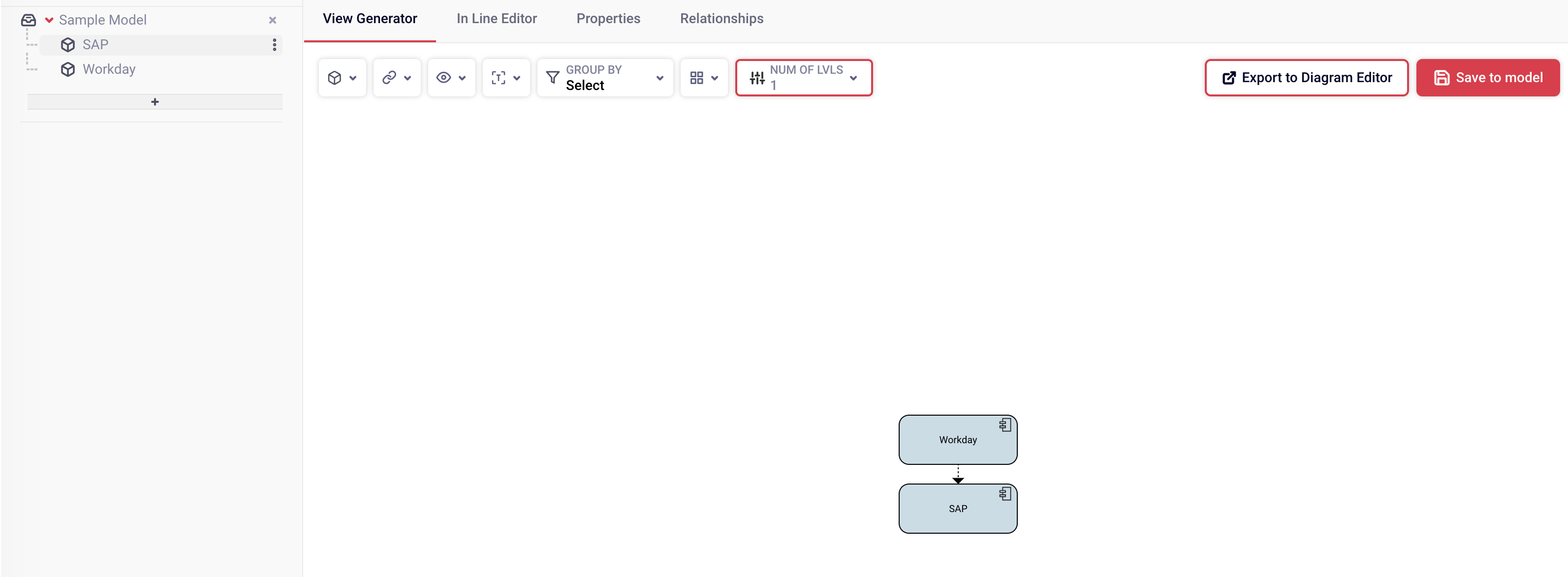The width and height of the screenshot is (1568, 577).
Task: Click the Save to model button
Action: (1488, 77)
